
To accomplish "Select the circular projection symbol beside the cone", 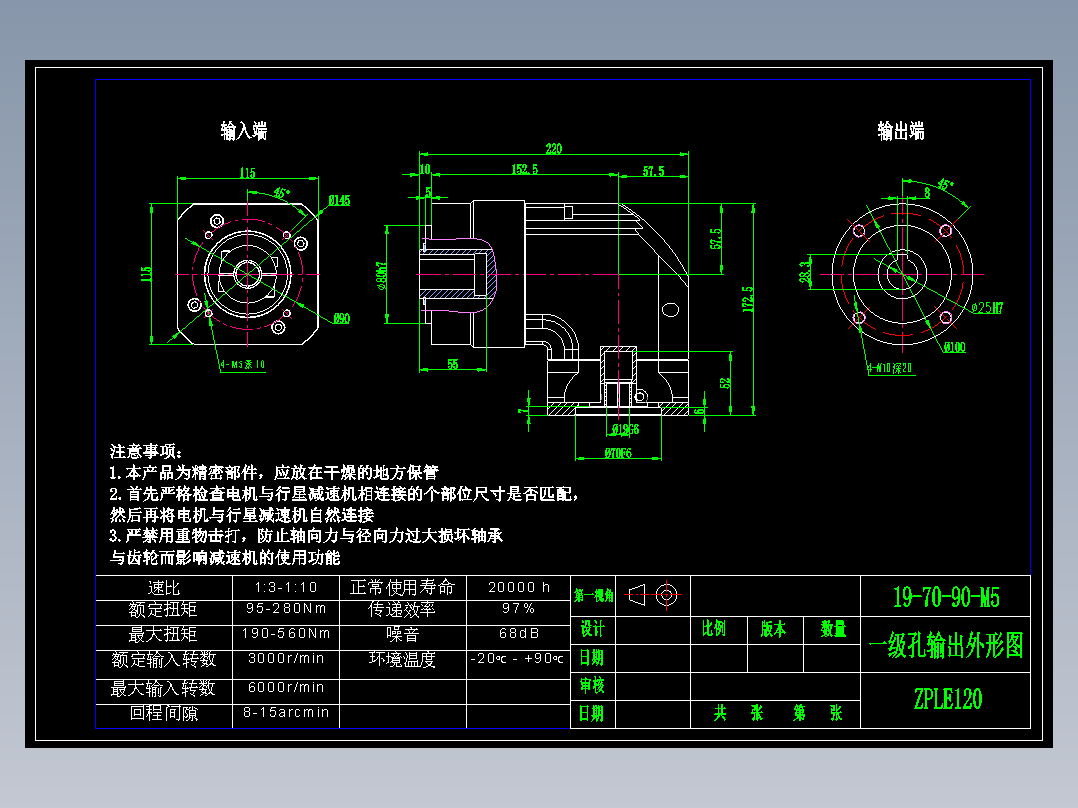I will point(668,595).
